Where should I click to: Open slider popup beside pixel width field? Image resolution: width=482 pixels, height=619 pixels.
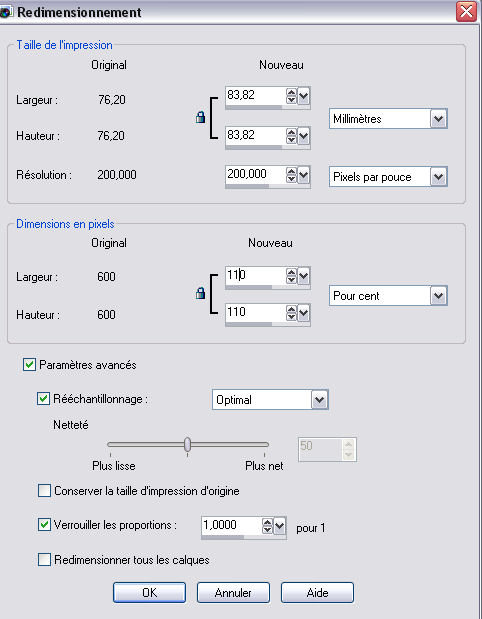click(304, 276)
